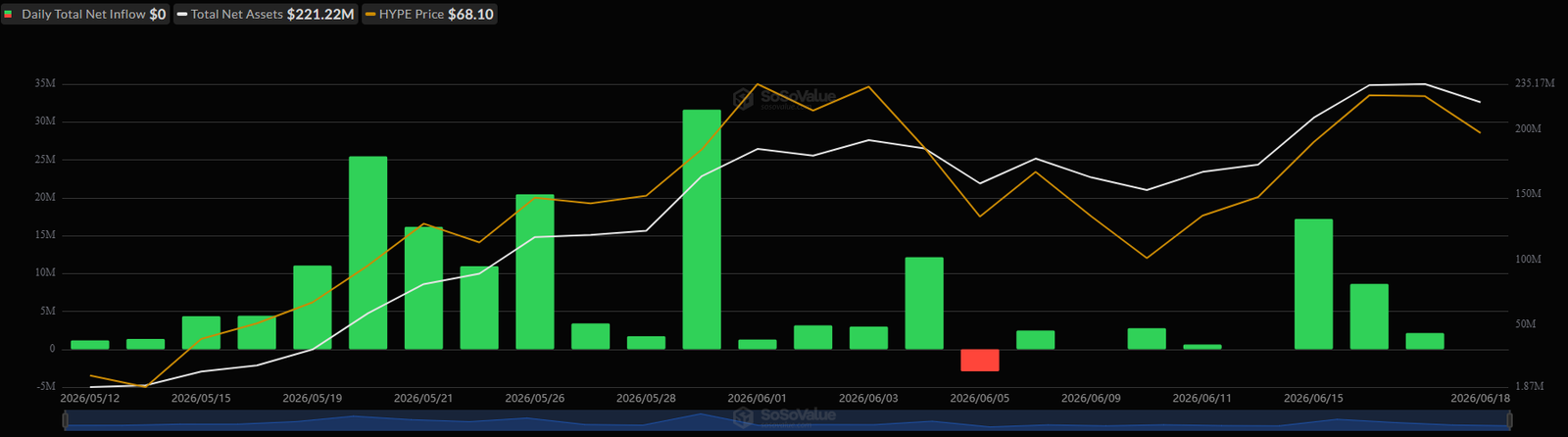Click the 200M right axis label
Viewport: 1568px width, 437px height.
pyautogui.click(x=1528, y=129)
